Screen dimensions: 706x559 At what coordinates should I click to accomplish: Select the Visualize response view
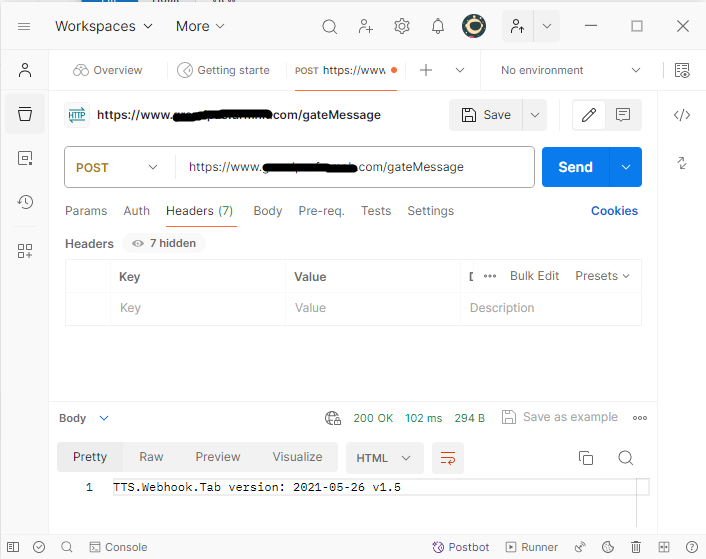(x=297, y=457)
